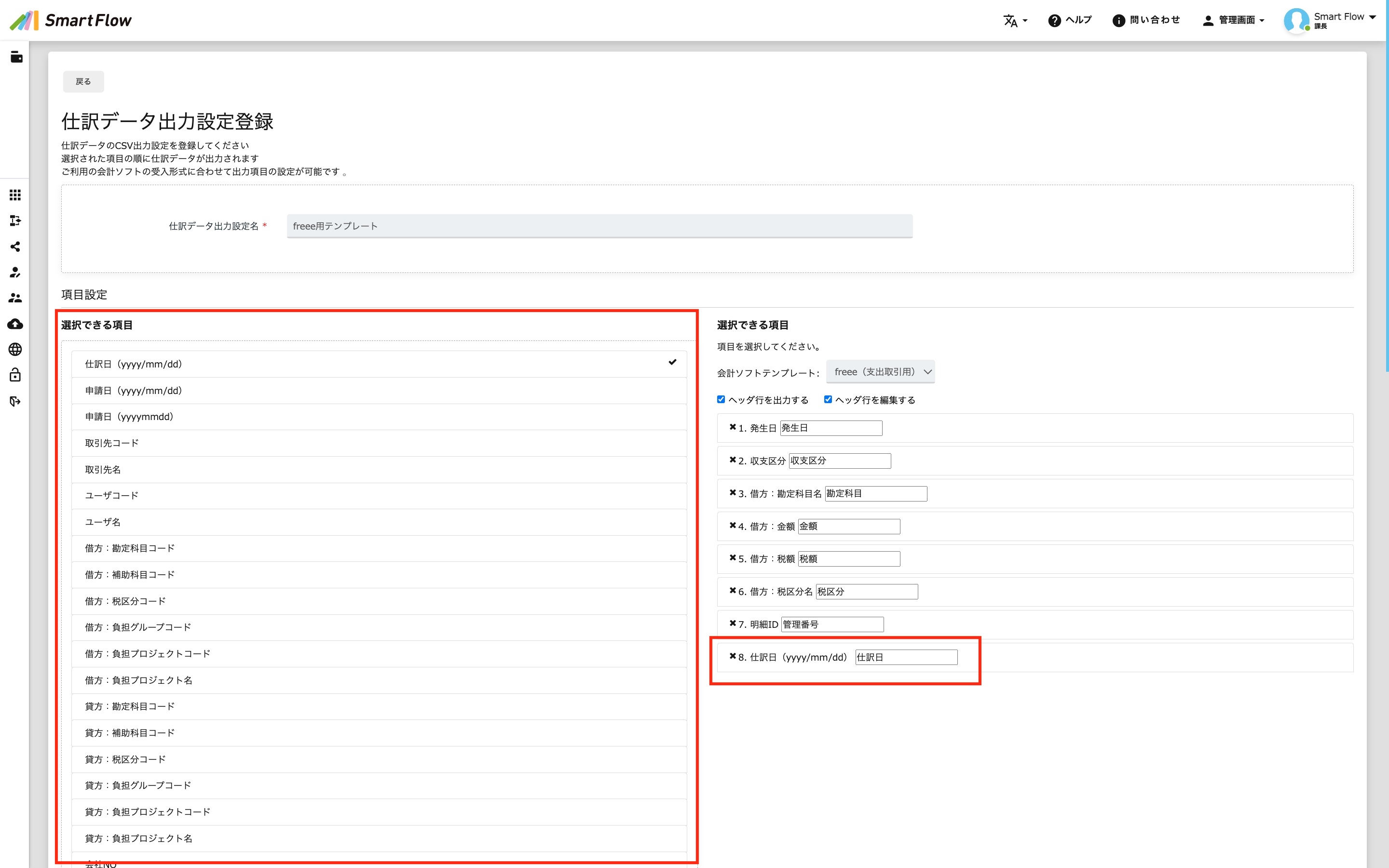This screenshot has width=1389, height=868.
Task: Open the export arrow icon at sidebar bottom
Action: point(15,401)
